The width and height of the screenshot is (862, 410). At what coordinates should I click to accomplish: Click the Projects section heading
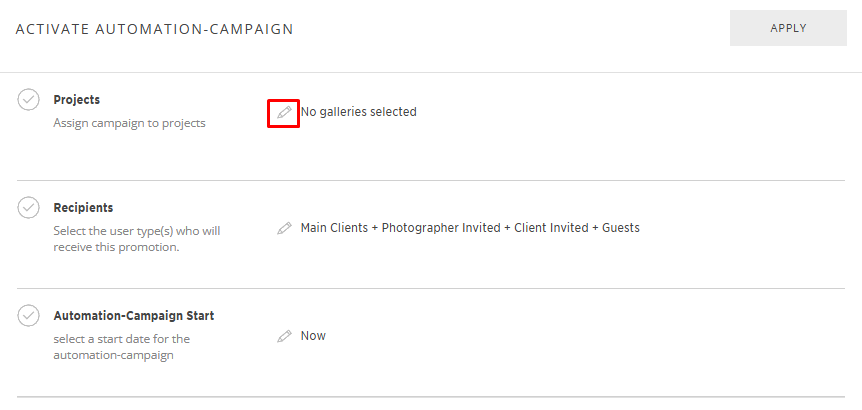pyautogui.click(x=77, y=100)
